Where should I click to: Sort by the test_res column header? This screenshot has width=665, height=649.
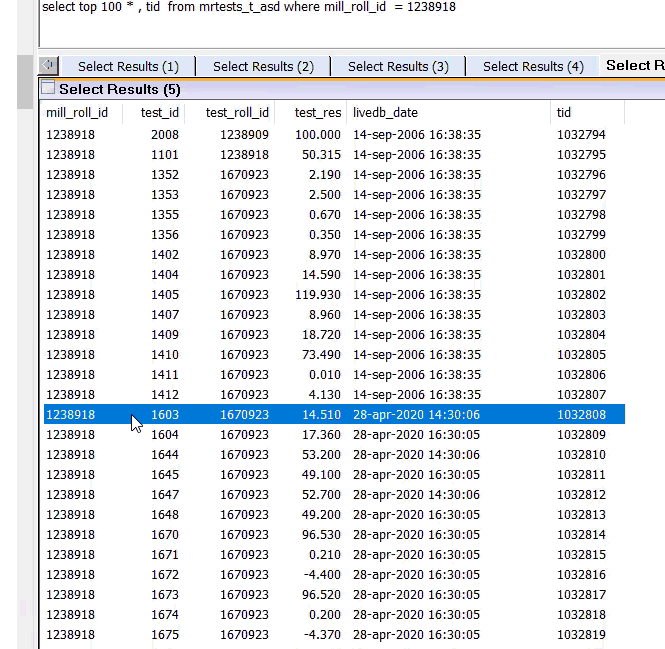(x=317, y=113)
